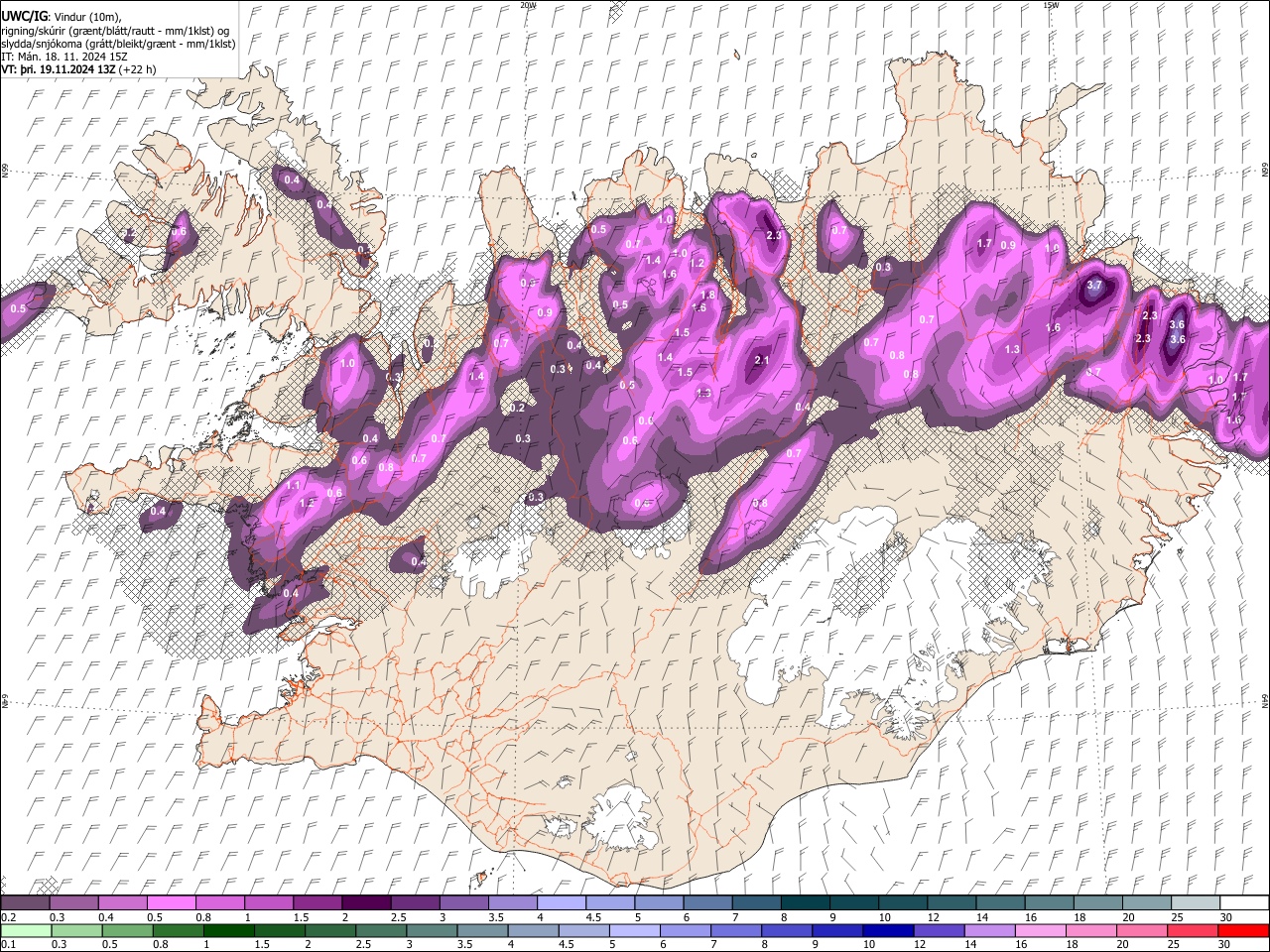This screenshot has width=1270, height=952.
Task: Pick the upper legend swatch labeled 6
Action: click(x=707, y=902)
